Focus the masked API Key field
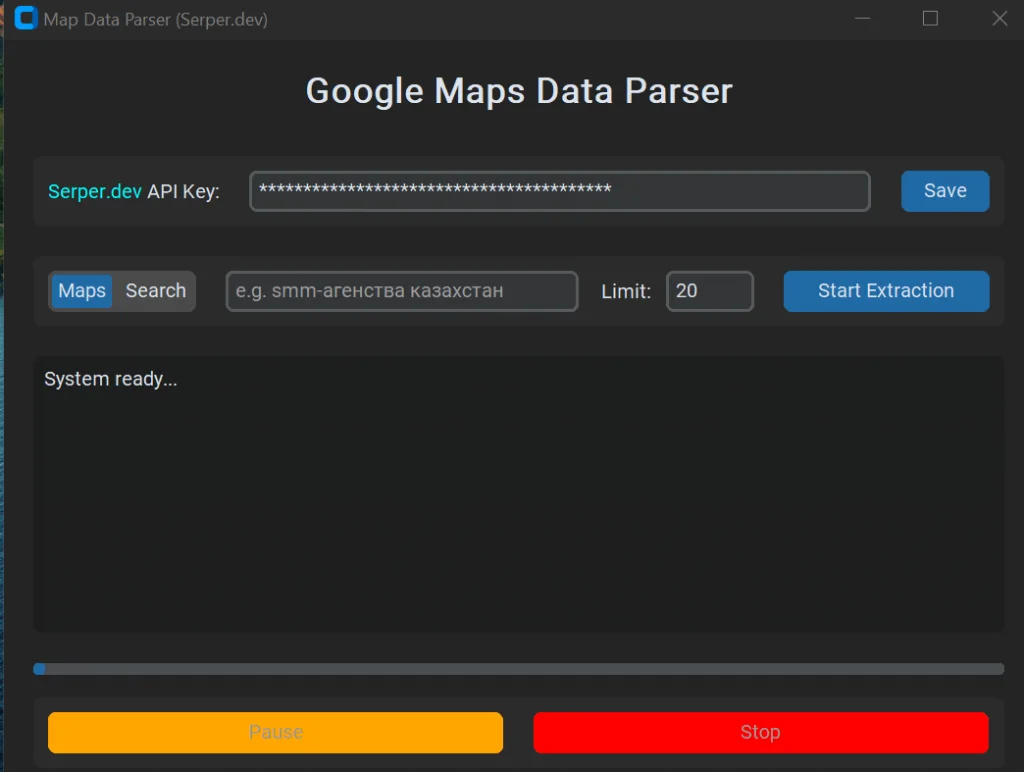 tap(559, 192)
